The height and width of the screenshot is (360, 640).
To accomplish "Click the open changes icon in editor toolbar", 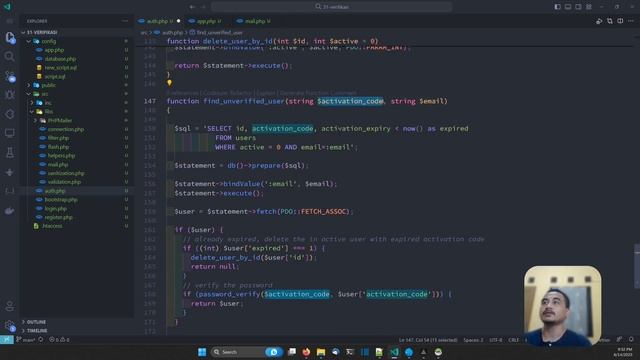I will coord(609,21).
